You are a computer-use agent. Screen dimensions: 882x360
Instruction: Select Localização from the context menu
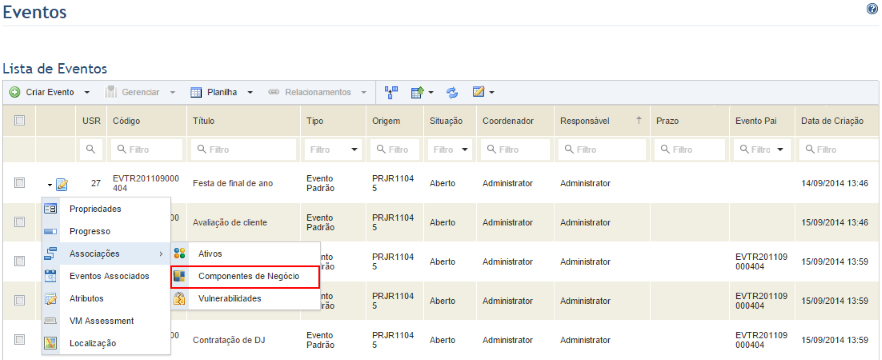[106, 343]
